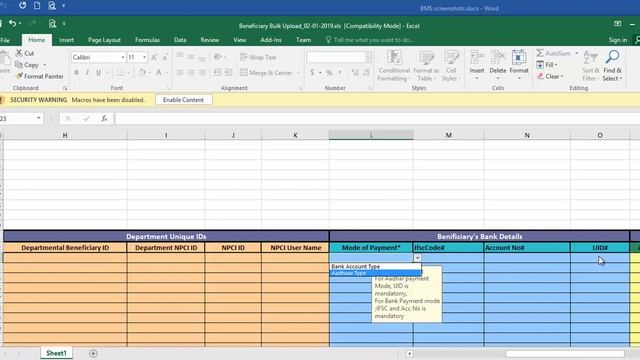The image size is (640, 360).
Task: Open Conditional Formatting menu
Action: click(393, 65)
